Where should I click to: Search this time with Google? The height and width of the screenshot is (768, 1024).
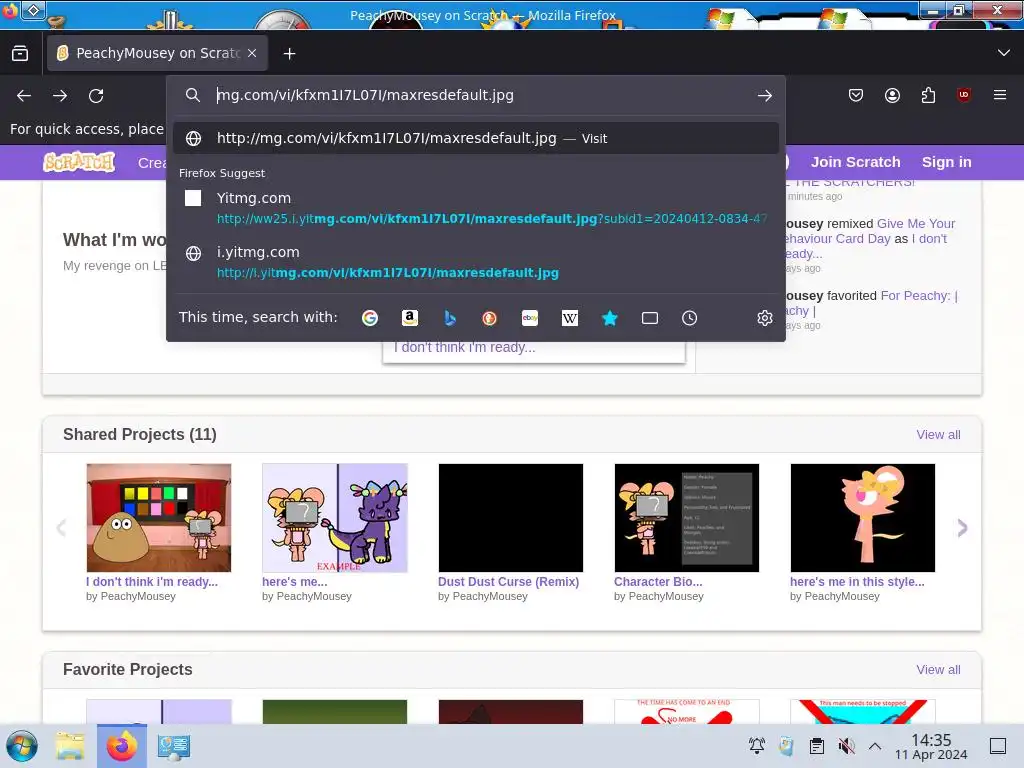pyautogui.click(x=370, y=318)
